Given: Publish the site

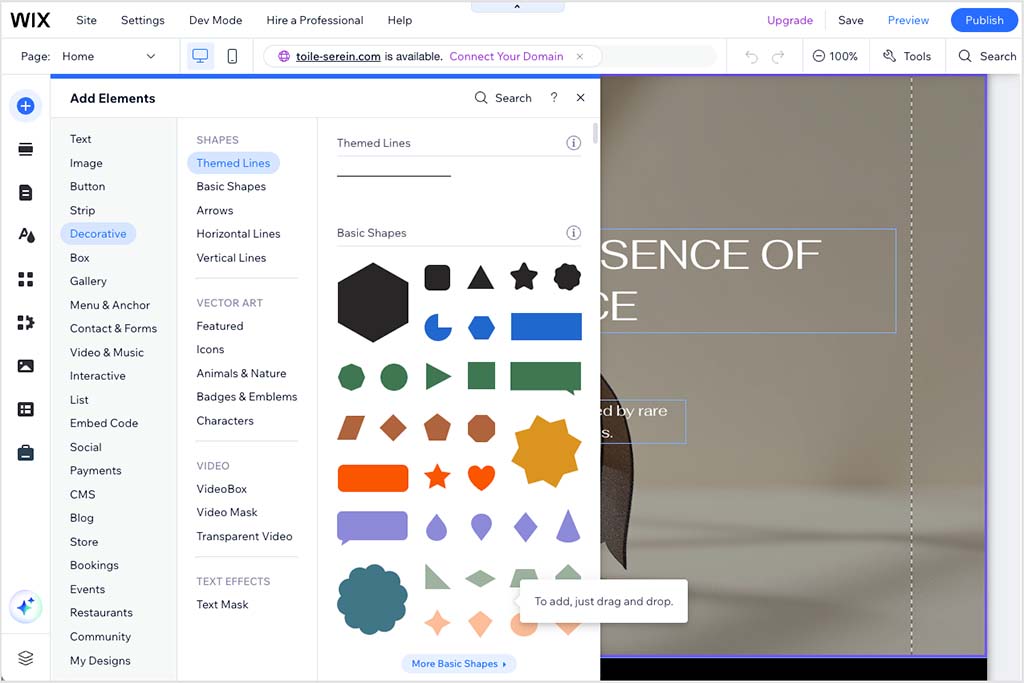Looking at the screenshot, I should point(983,20).
